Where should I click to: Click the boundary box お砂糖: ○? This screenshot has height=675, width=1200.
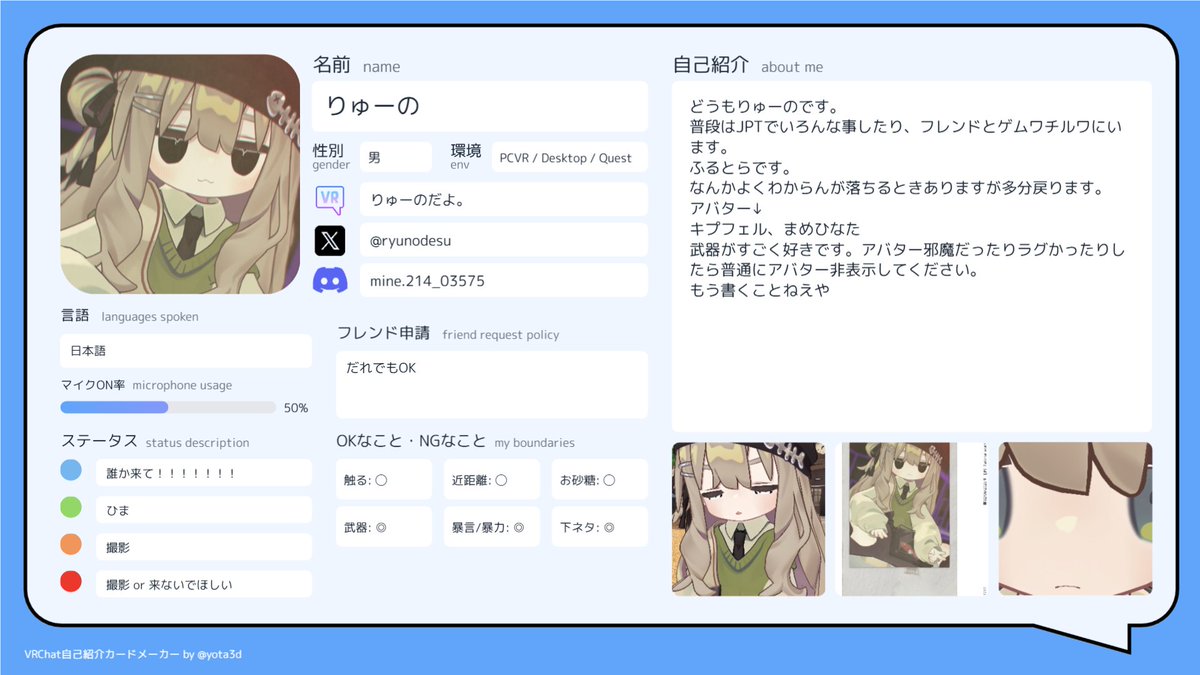click(x=600, y=480)
